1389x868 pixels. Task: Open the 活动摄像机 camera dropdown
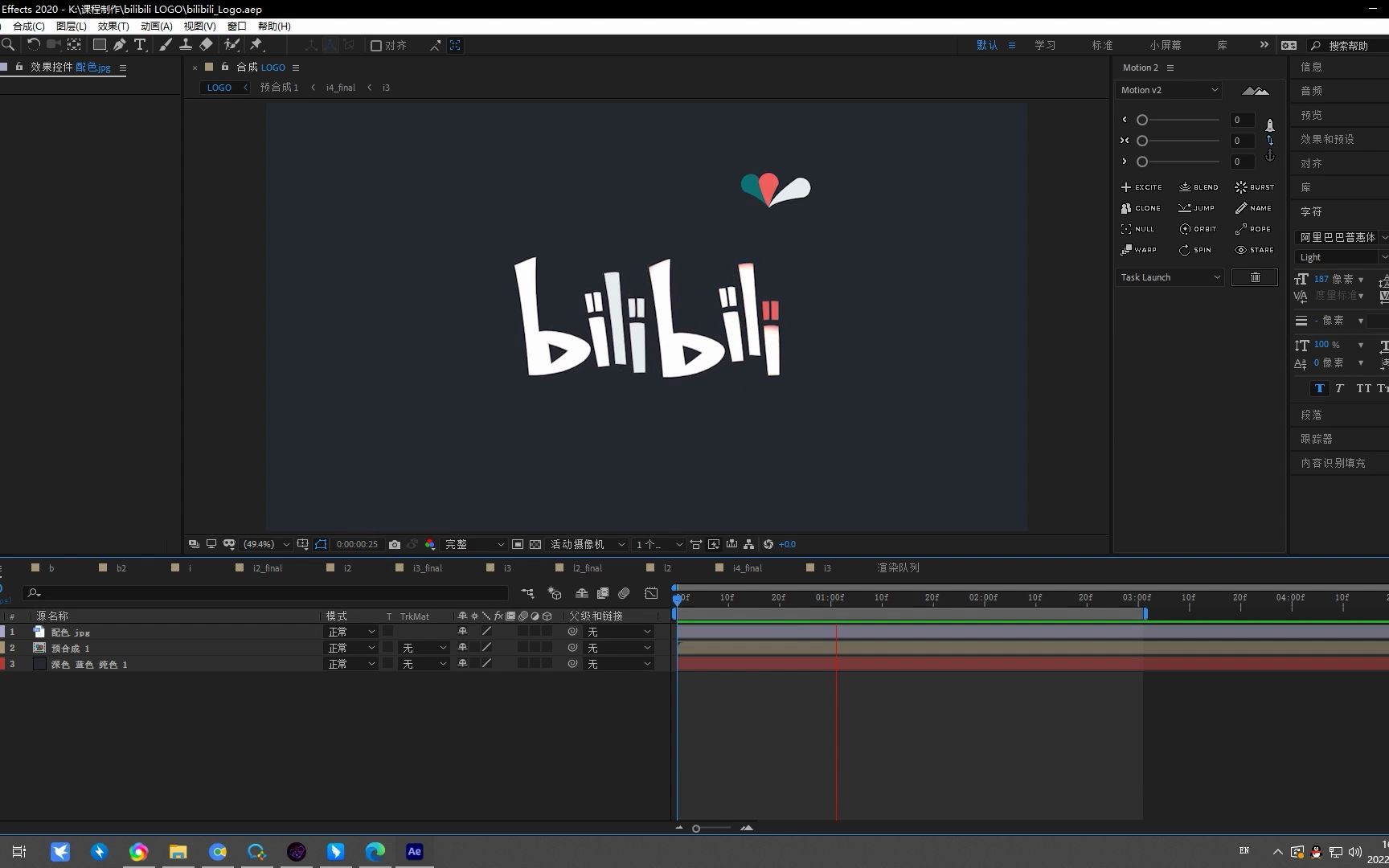(588, 544)
